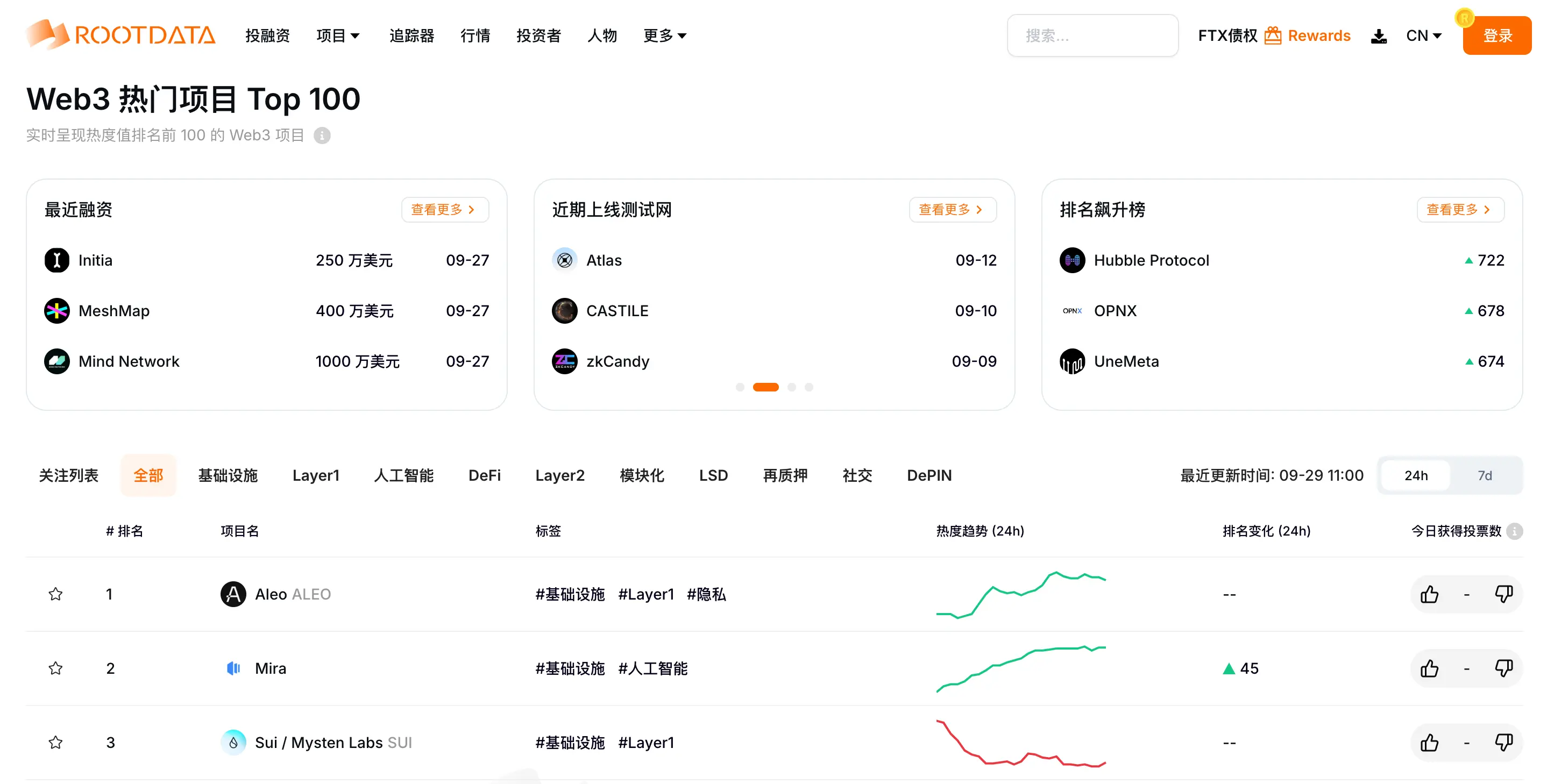1547x784 pixels.
Task: Open 投资者 in top navigation
Action: point(538,36)
